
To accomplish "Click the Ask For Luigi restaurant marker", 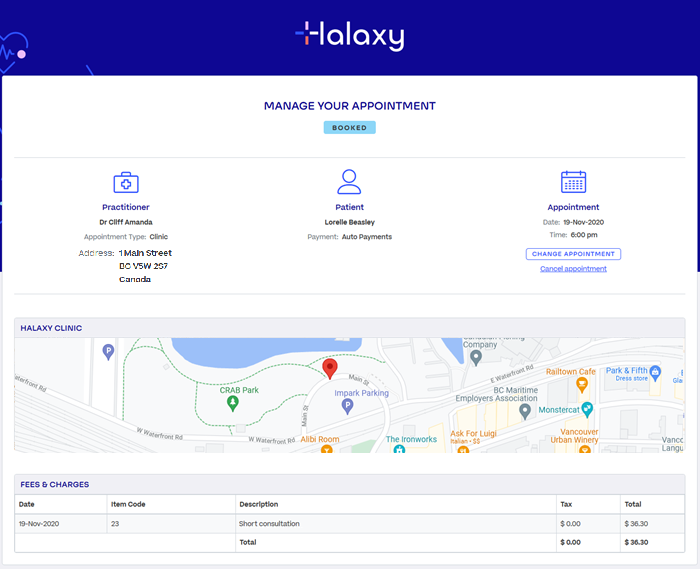I will 463,451.
